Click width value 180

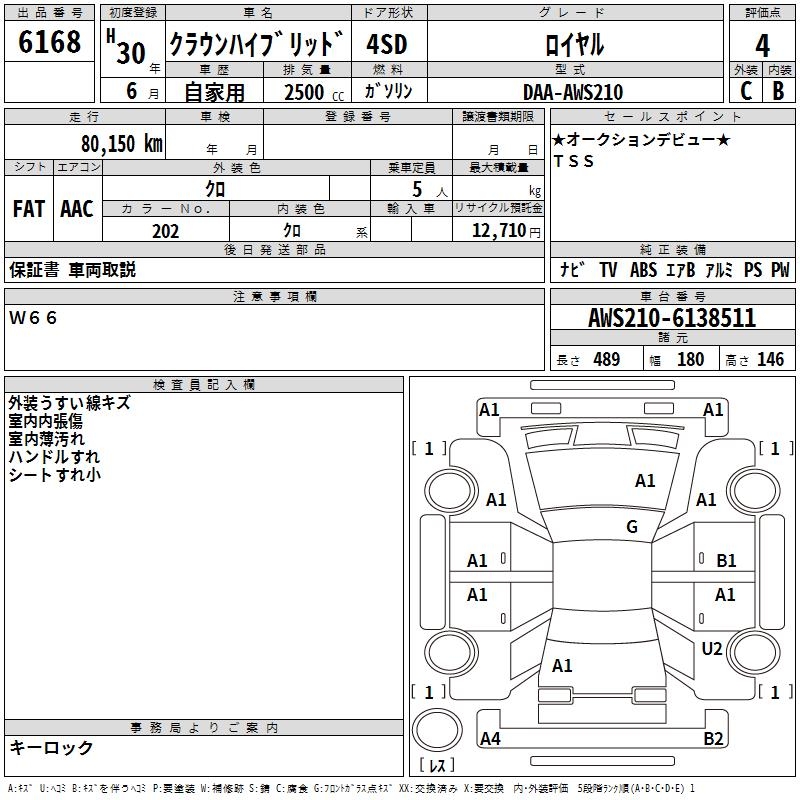(x=690, y=360)
